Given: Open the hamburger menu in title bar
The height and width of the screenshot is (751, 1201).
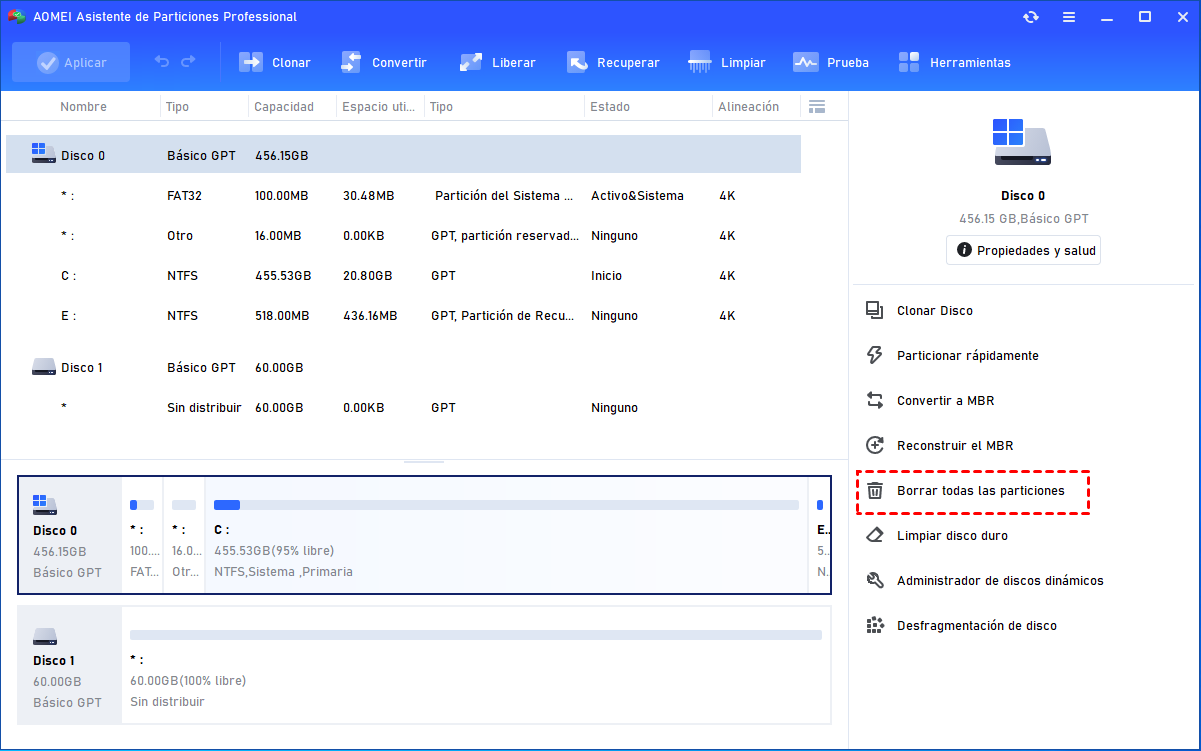Looking at the screenshot, I should (1069, 17).
